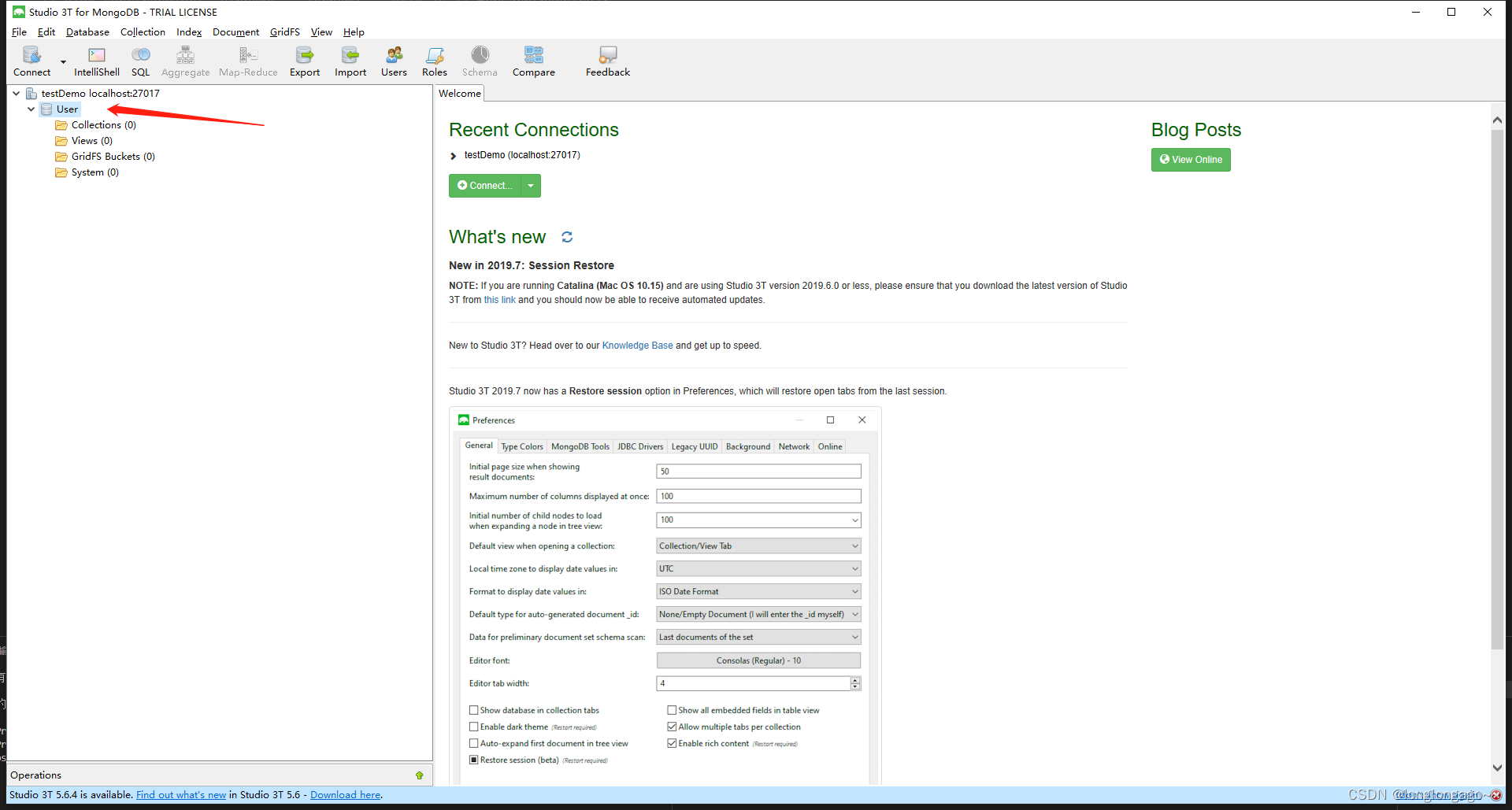
Task: Expand the testDemo recent connection entry
Action: click(x=454, y=156)
